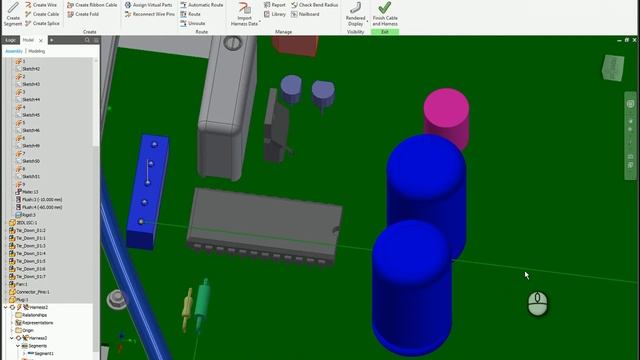Open the harness Library
This screenshot has height=360, width=640.
(275, 14)
